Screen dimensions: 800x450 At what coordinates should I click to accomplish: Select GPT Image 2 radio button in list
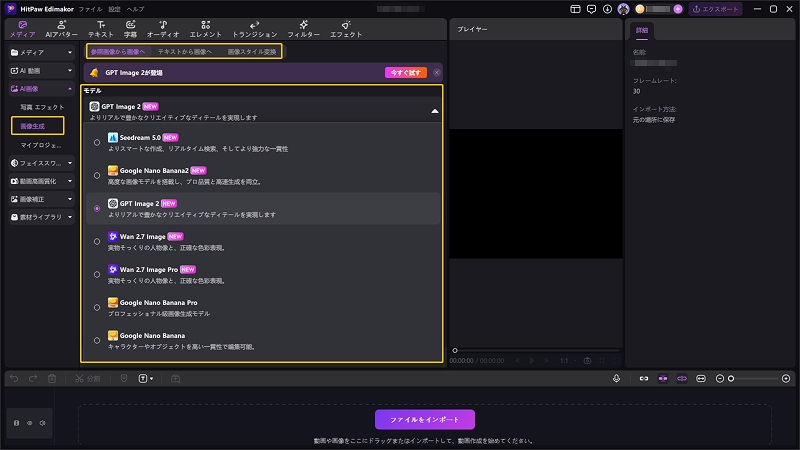97,208
